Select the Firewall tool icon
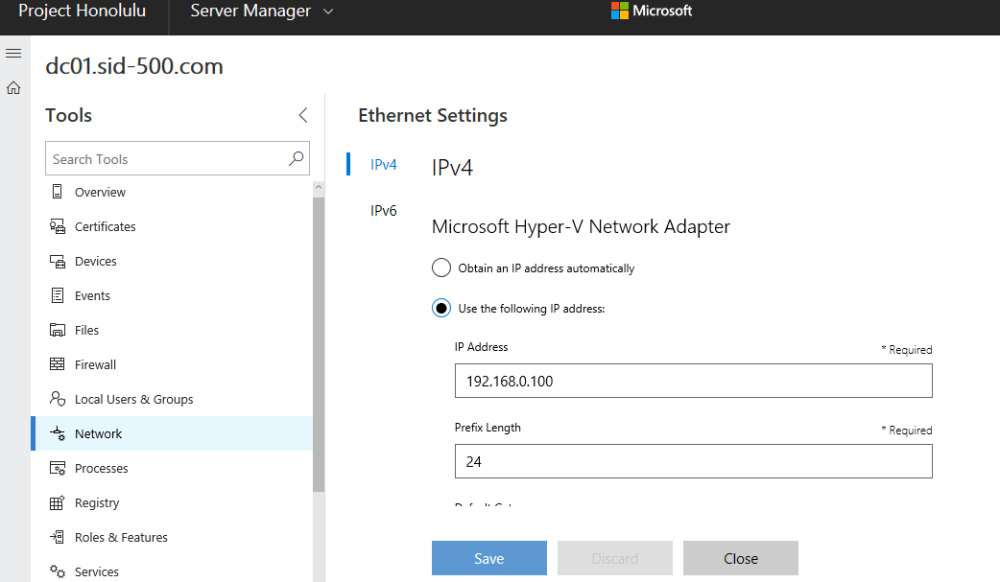The image size is (1000, 582). 57,365
